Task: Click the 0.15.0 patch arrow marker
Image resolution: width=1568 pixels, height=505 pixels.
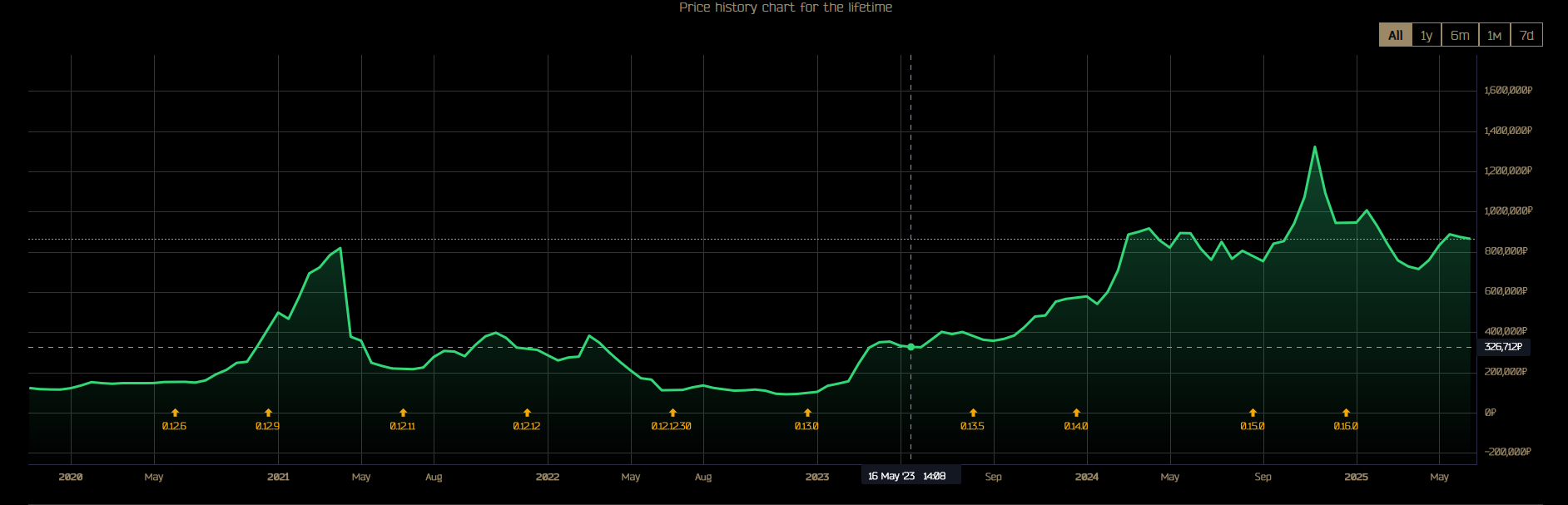Action: [1253, 413]
